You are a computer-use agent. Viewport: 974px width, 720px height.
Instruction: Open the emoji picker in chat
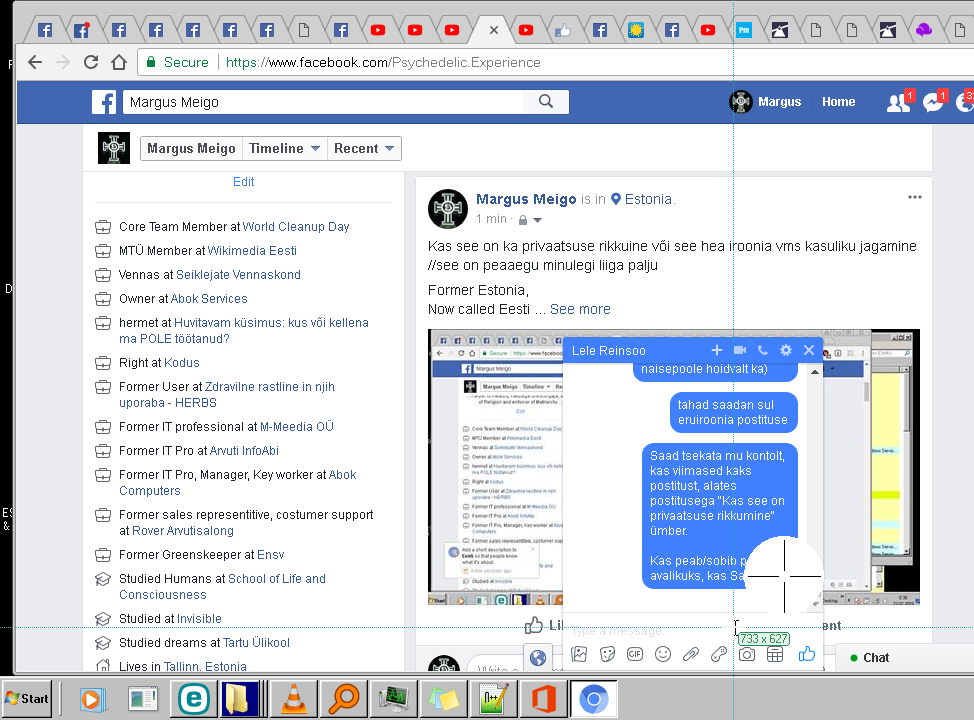pos(663,654)
